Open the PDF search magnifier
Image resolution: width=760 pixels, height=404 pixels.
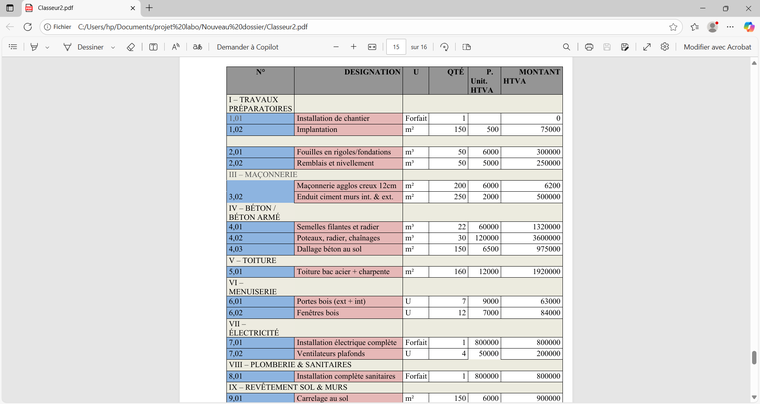pyautogui.click(x=566, y=47)
